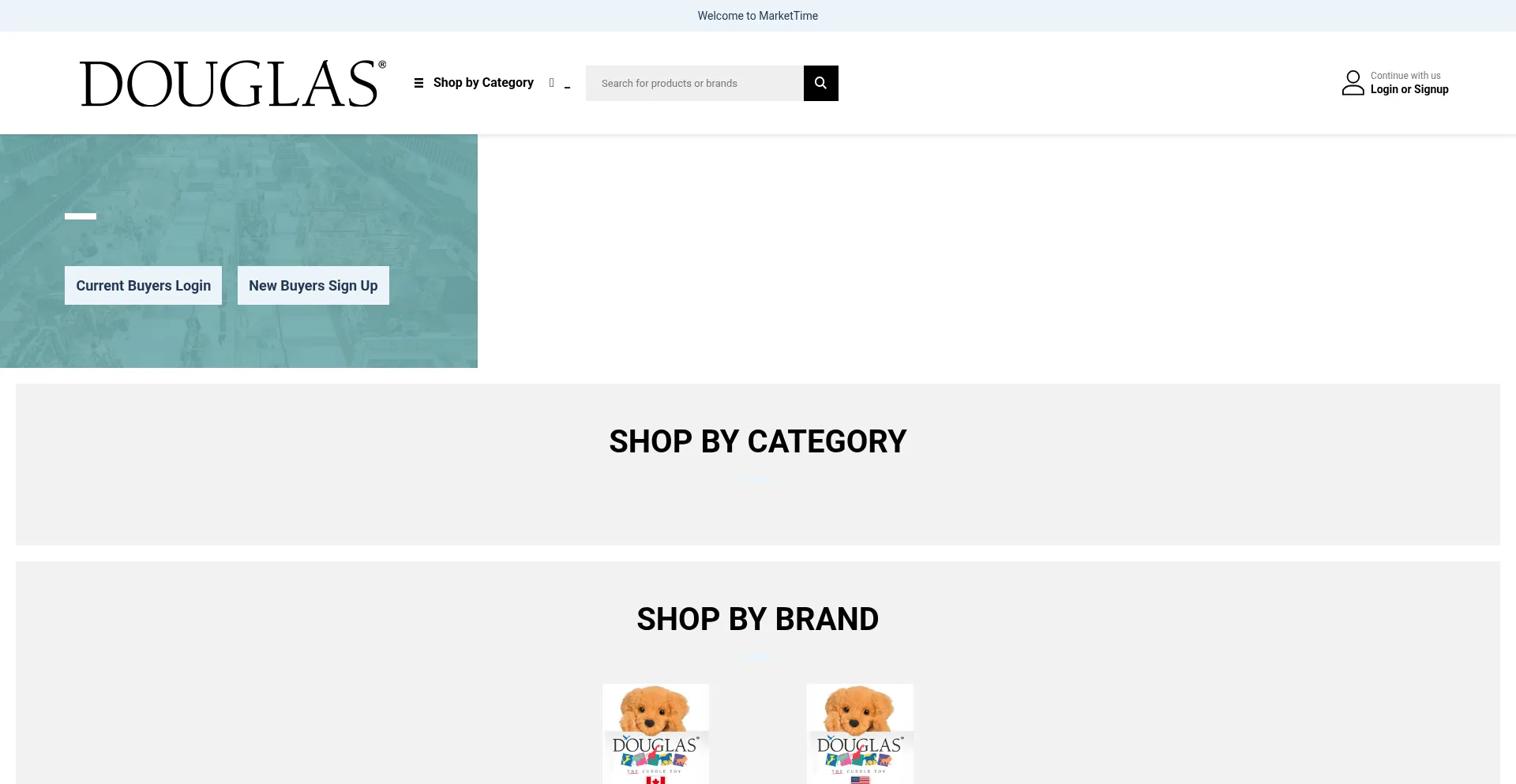The width and height of the screenshot is (1516, 784).
Task: Click the small glyph right of Shop by Category
Action: (552, 83)
